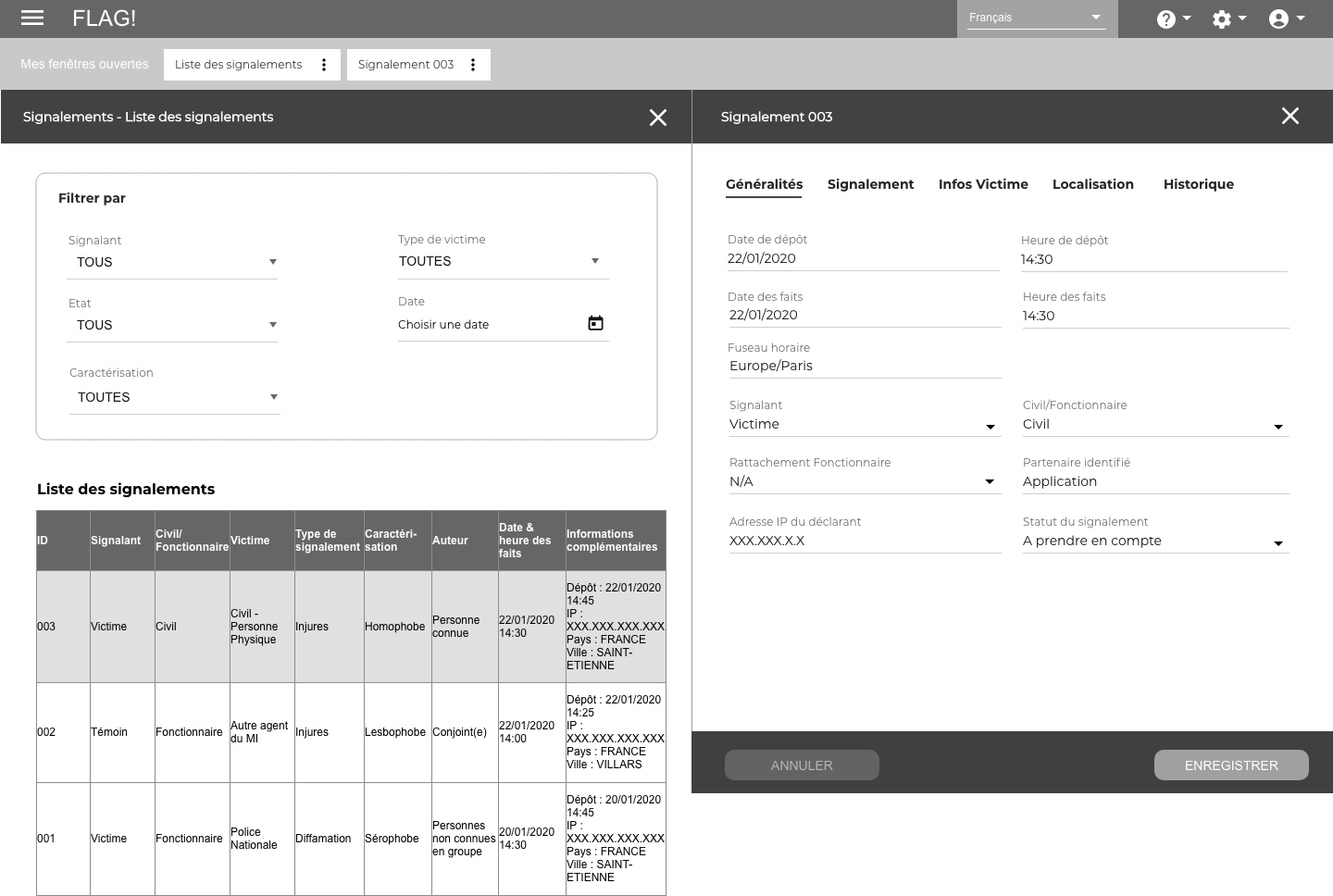Open the hamburger navigation menu

tap(32, 18)
